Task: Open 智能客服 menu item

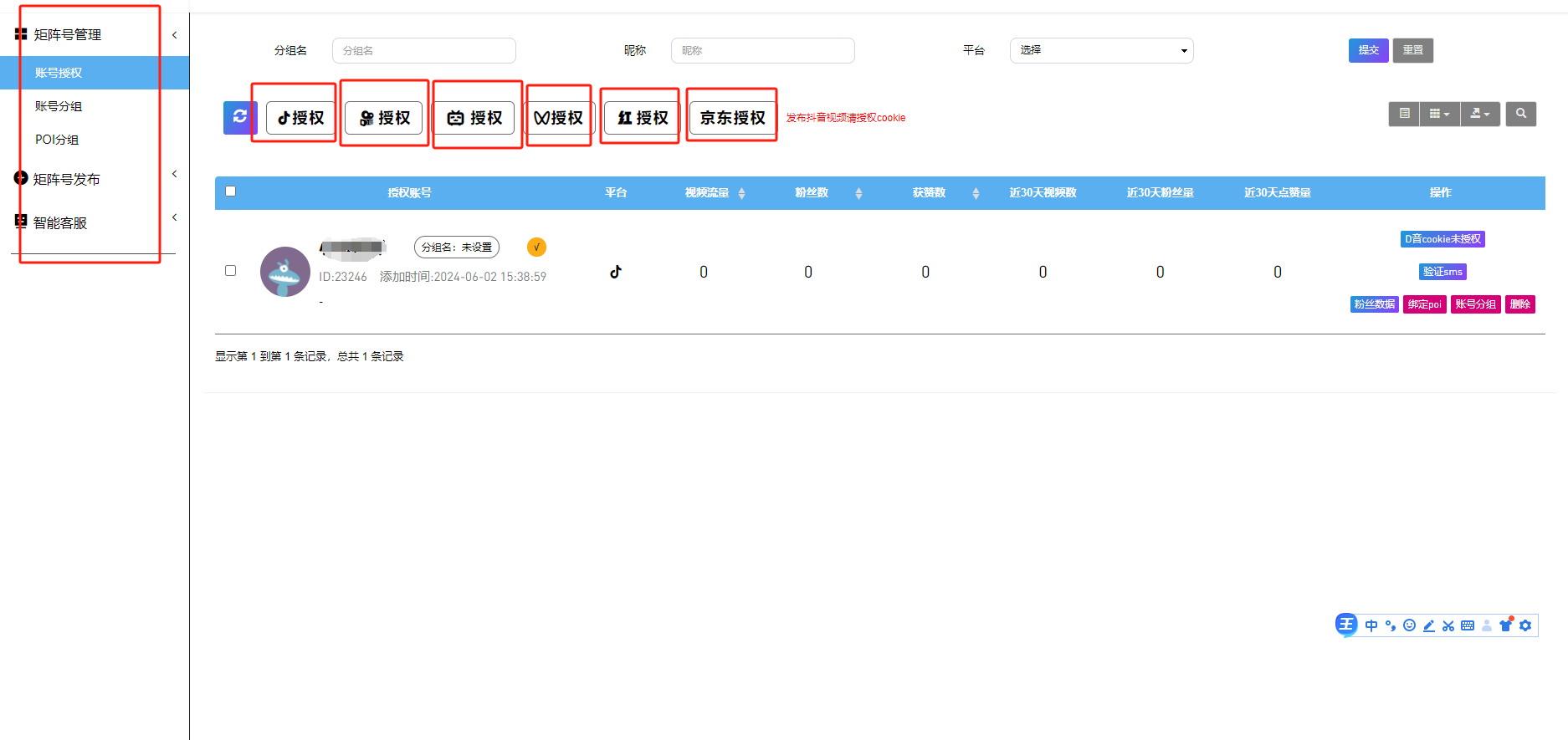Action: (60, 222)
